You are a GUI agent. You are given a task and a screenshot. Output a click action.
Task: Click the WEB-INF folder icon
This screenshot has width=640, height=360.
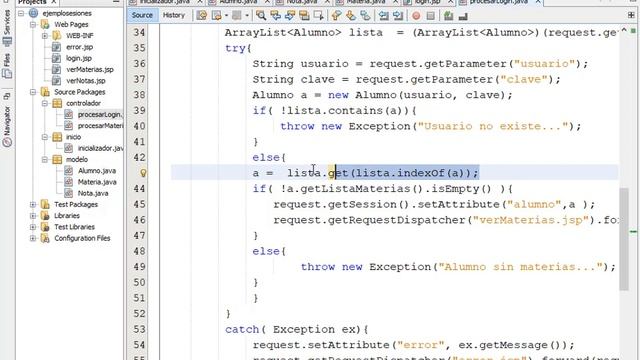57,36
